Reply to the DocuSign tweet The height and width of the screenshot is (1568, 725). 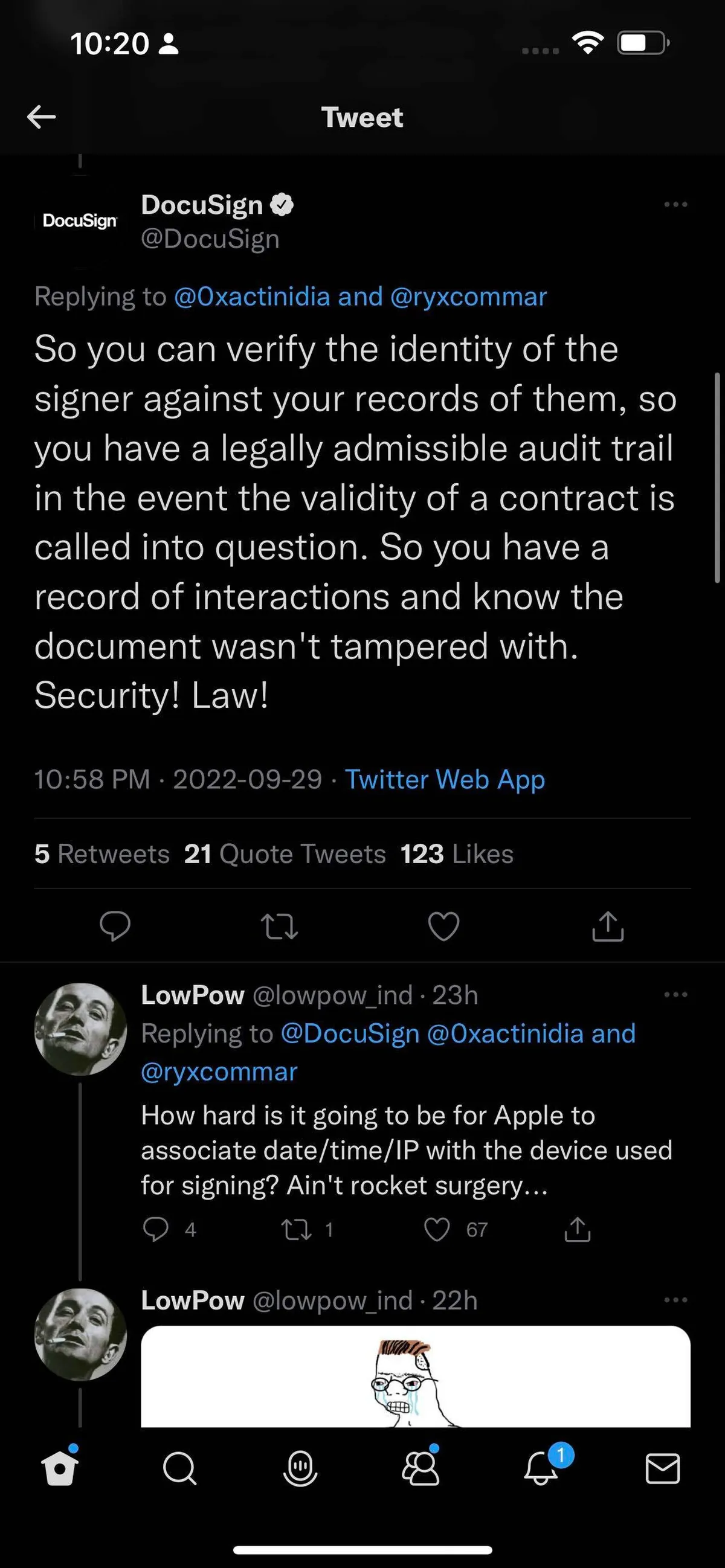pos(114,926)
